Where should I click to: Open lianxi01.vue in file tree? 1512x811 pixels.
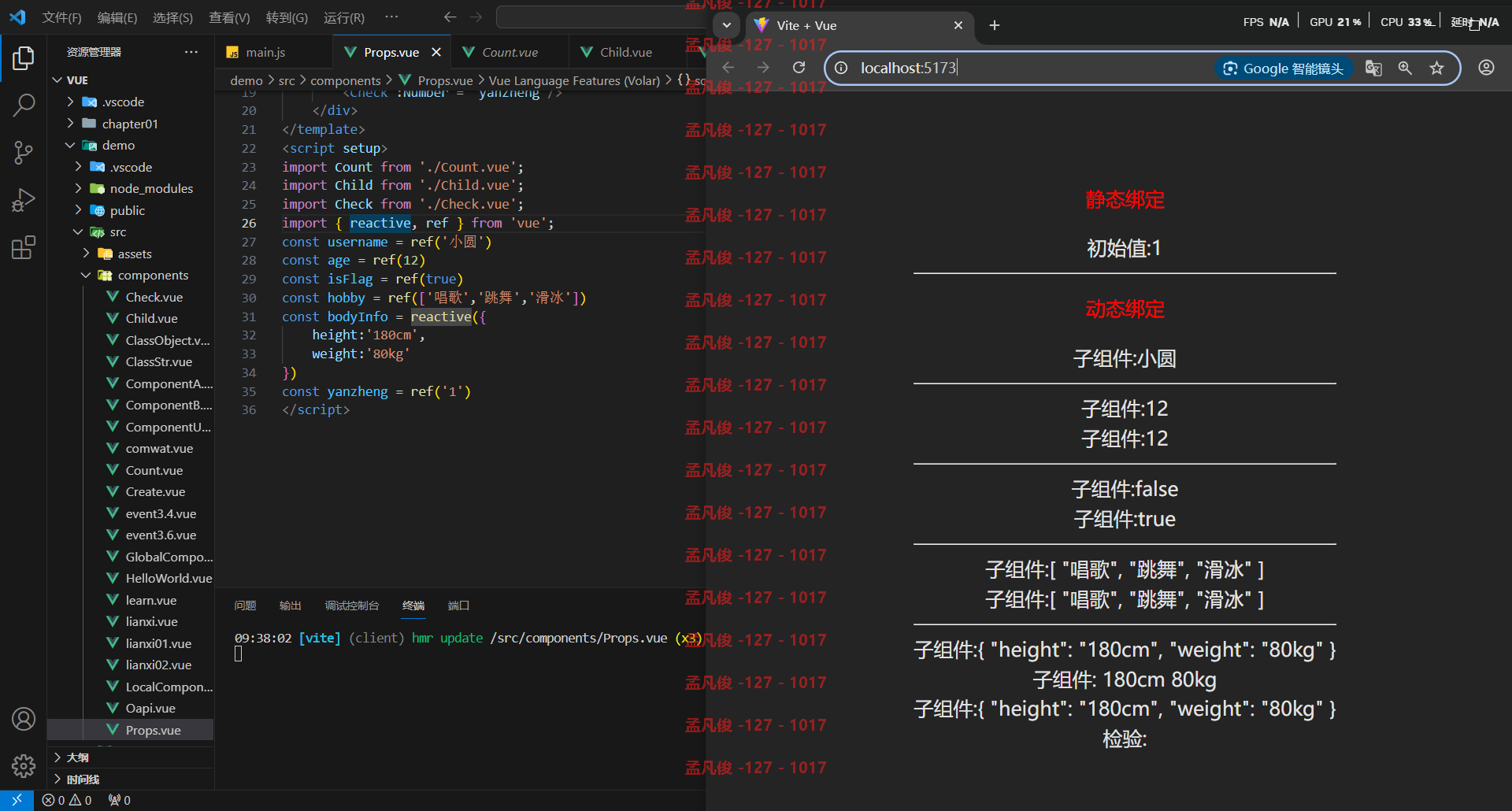click(x=158, y=643)
